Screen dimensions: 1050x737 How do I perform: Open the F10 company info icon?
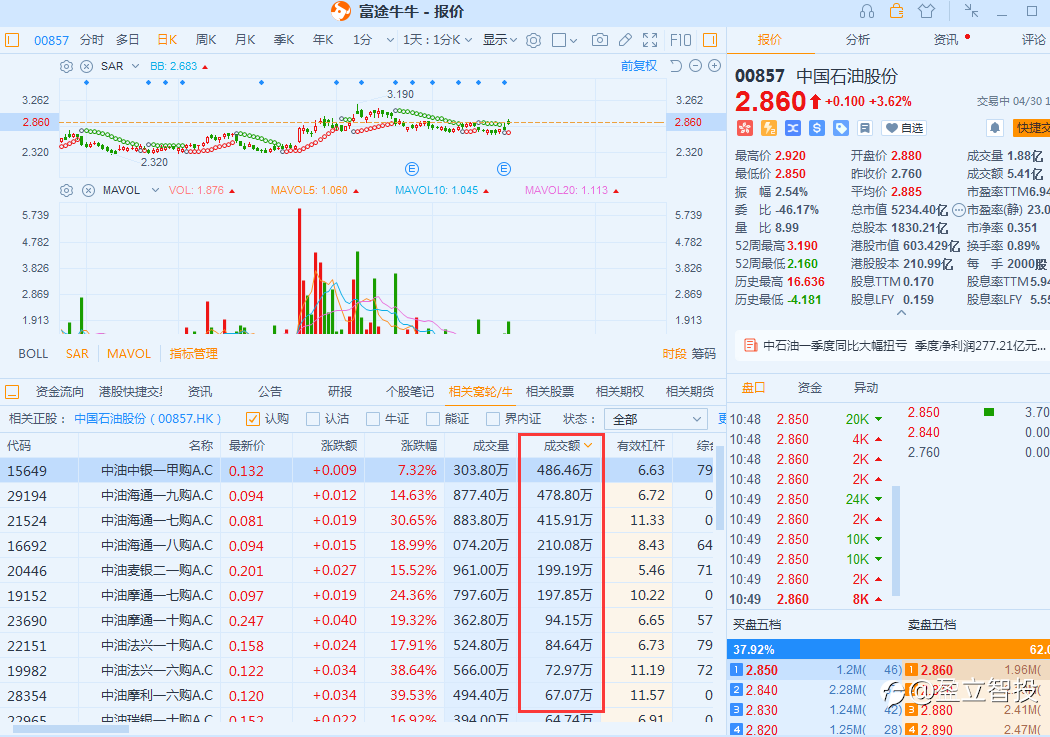(x=680, y=40)
